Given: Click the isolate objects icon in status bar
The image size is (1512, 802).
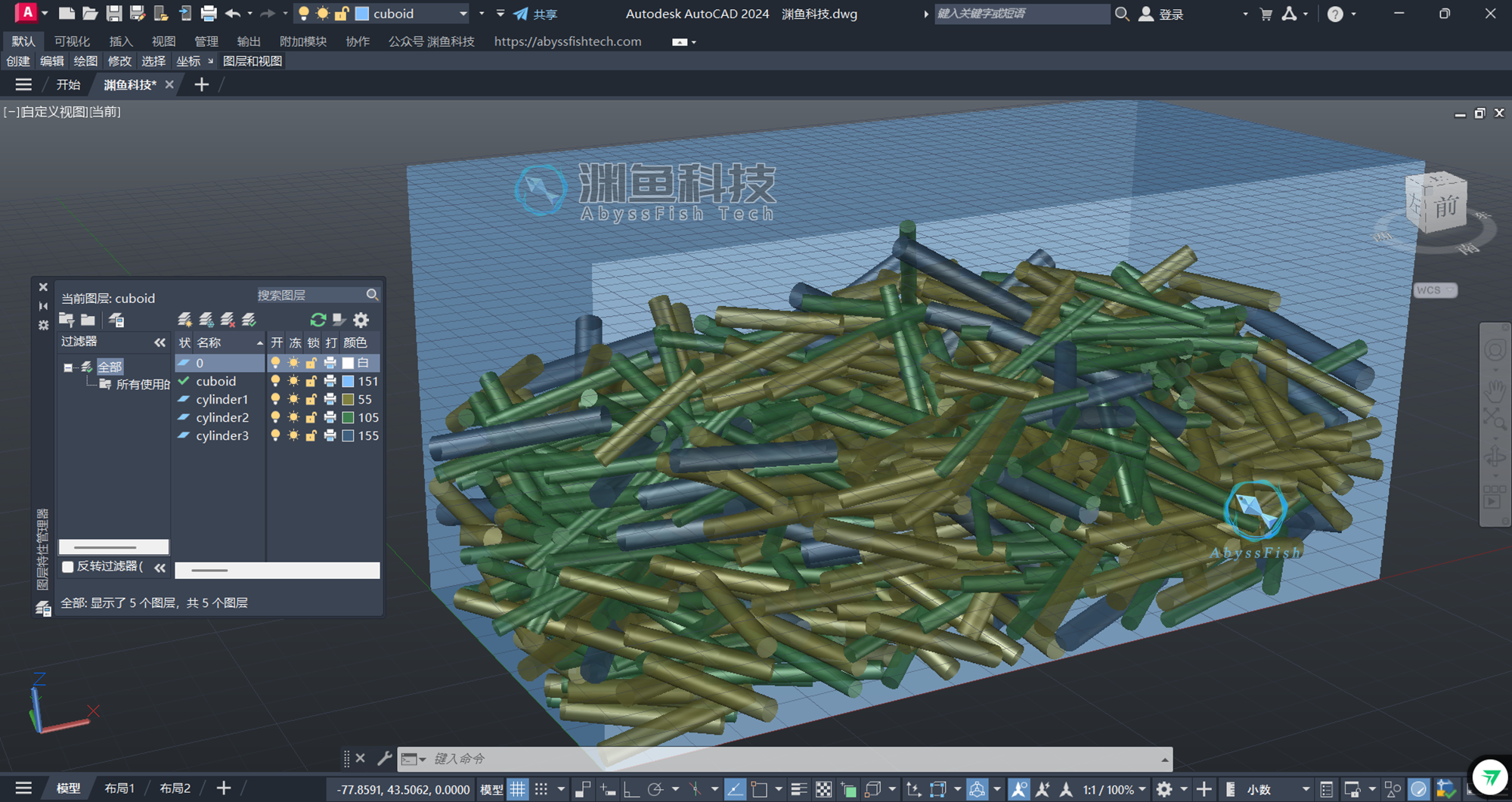Looking at the screenshot, I should pyautogui.click(x=1392, y=789).
